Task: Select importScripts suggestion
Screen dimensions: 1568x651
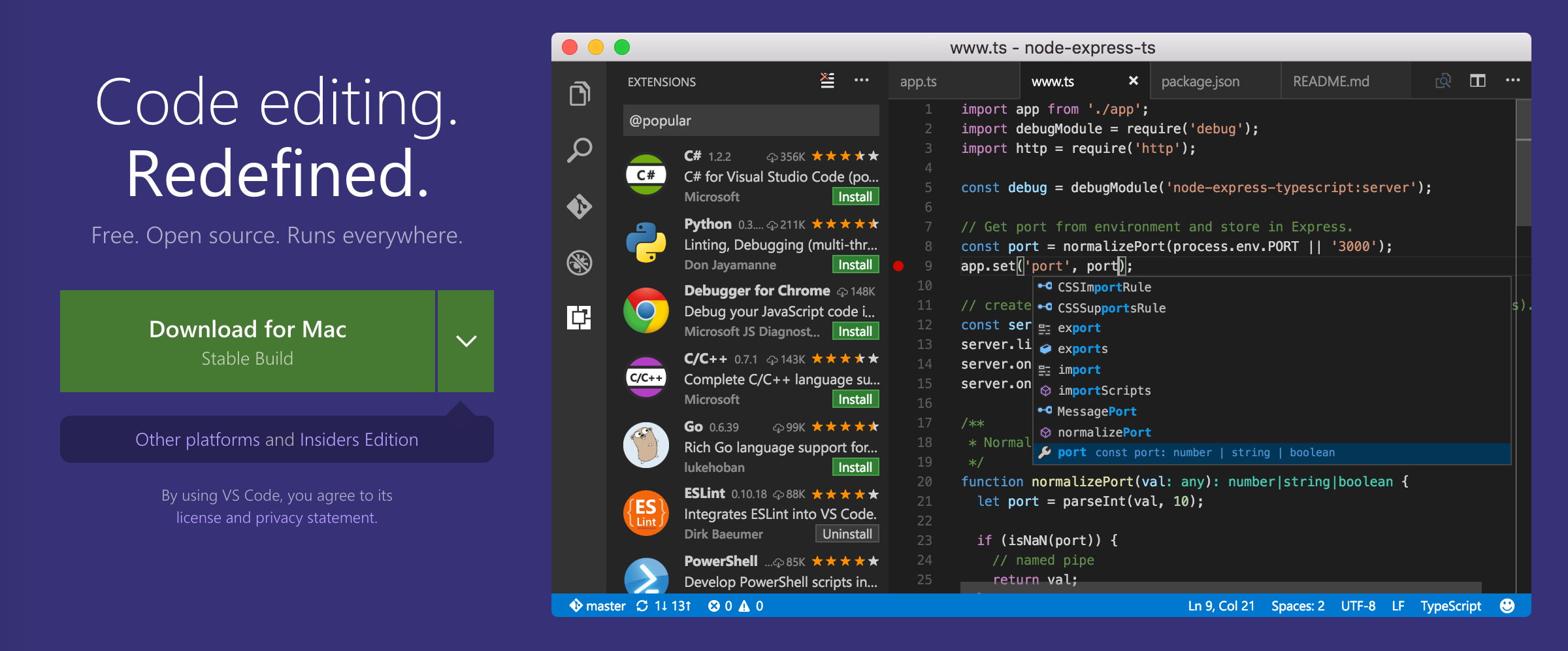Action: click(1271, 391)
